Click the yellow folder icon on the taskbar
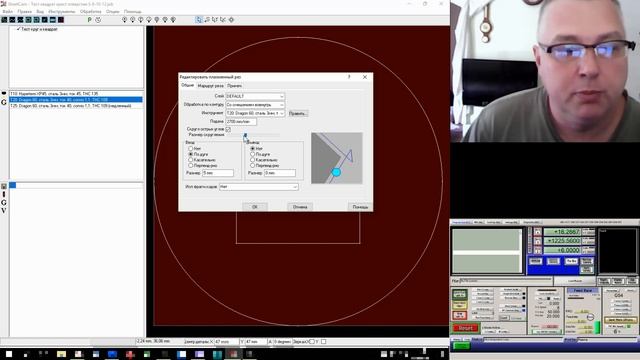This screenshot has width=640, height=360. coord(61,354)
